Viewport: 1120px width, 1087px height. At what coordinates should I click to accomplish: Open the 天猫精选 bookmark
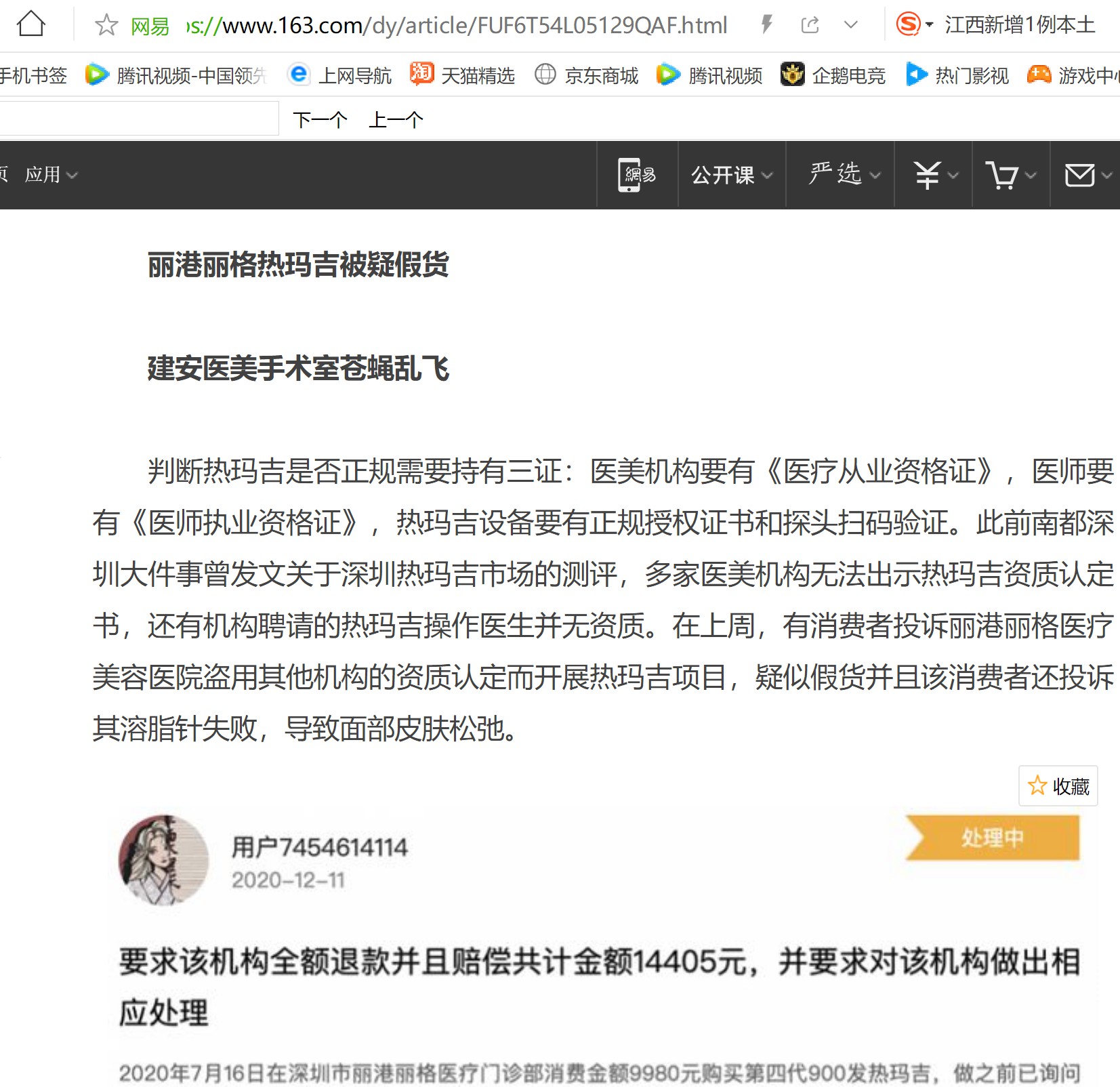463,75
